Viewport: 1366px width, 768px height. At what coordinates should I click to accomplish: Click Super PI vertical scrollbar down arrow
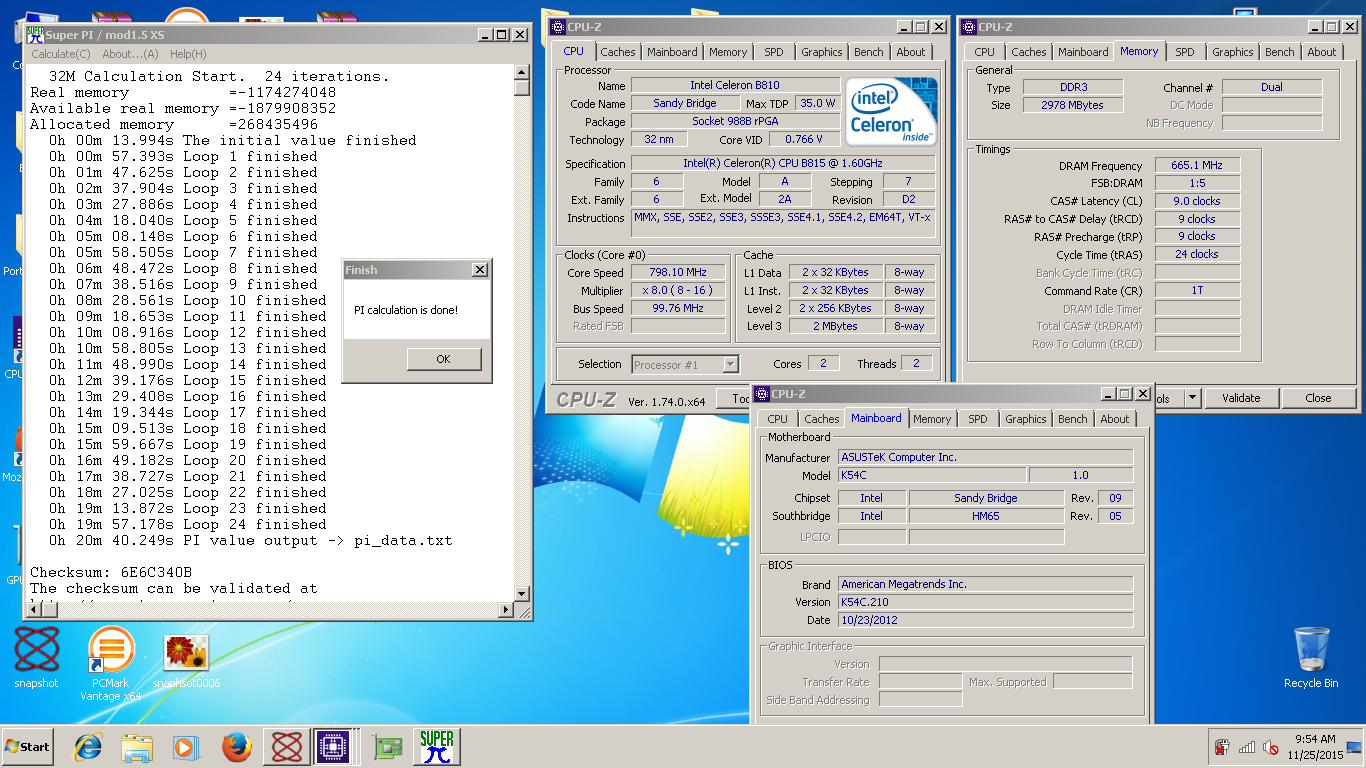521,594
